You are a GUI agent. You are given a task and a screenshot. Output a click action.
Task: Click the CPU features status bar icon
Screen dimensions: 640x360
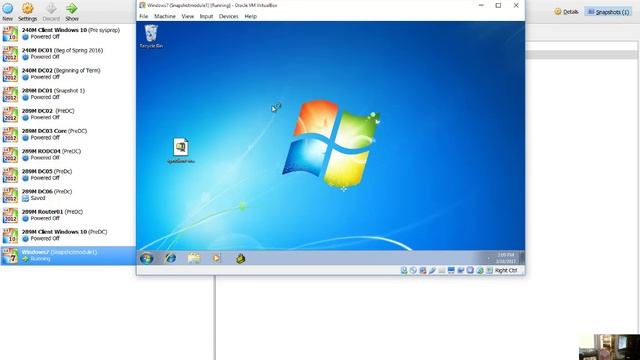(470, 270)
